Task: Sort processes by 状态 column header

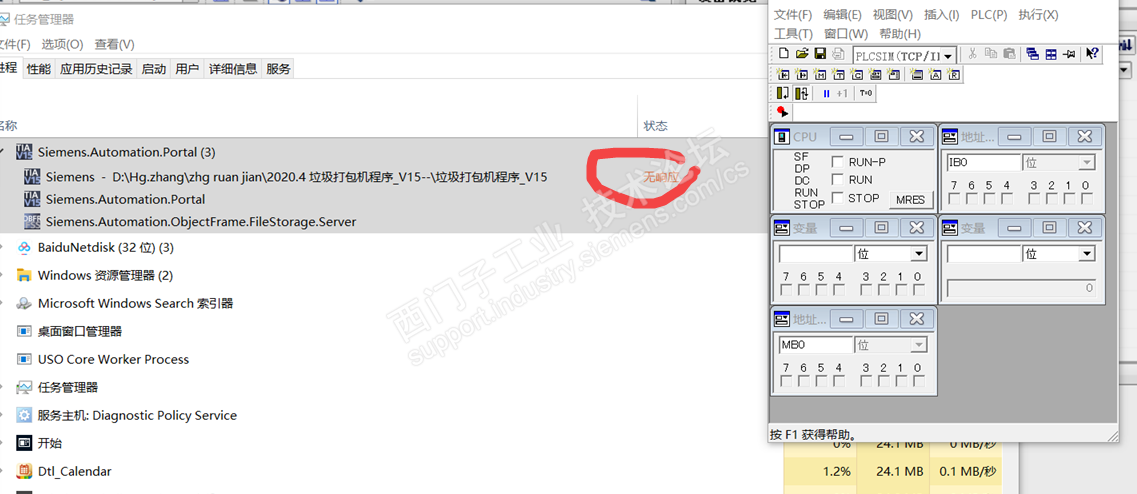Action: [656, 125]
